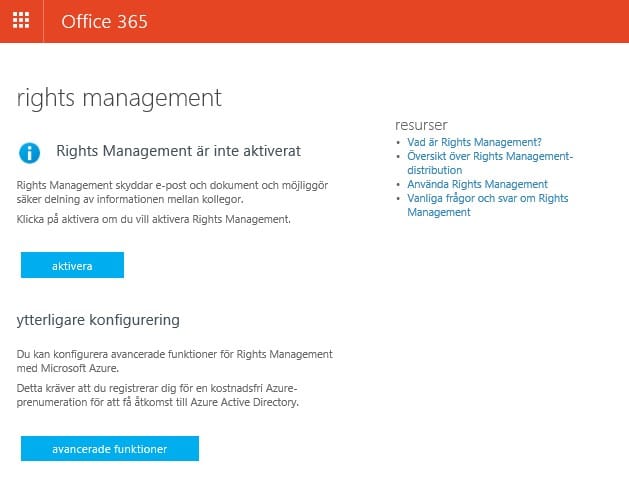Select 'Rights Management är inte aktiverat' status text

[178, 151]
